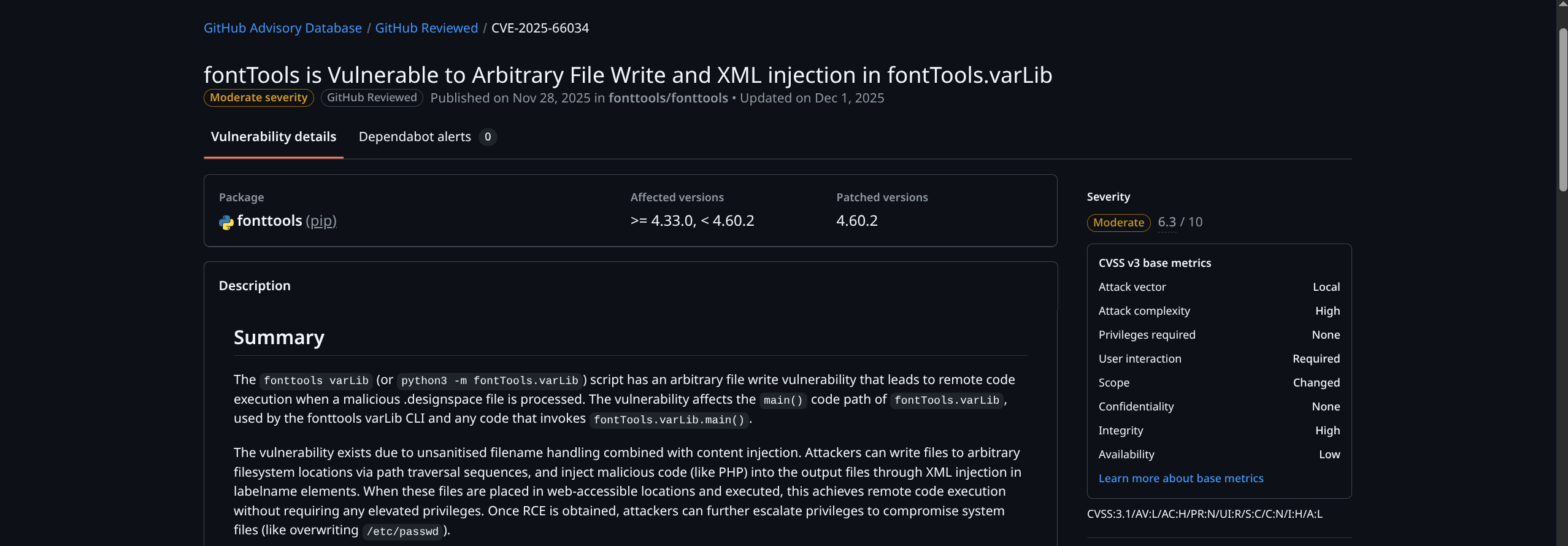The height and width of the screenshot is (546, 1568).
Task: Click the CVSS vector string text
Action: coord(1204,514)
